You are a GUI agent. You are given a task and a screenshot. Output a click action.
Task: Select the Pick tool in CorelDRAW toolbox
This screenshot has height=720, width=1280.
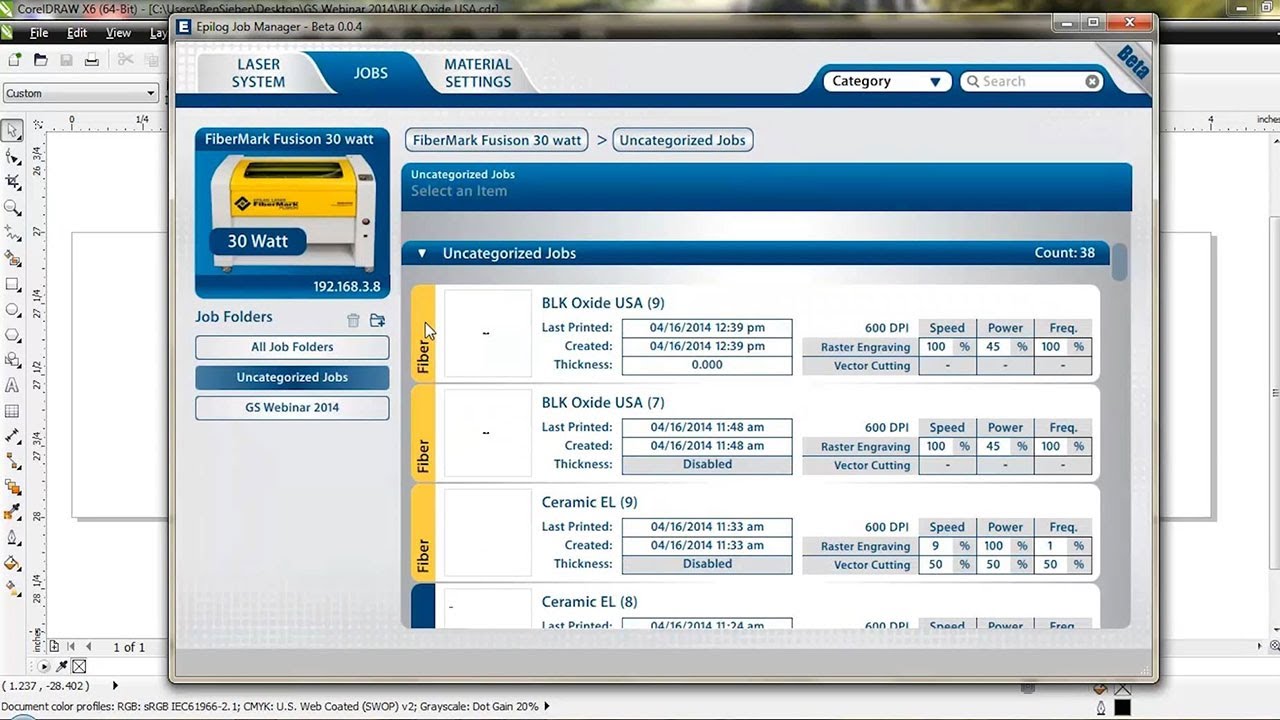12,131
